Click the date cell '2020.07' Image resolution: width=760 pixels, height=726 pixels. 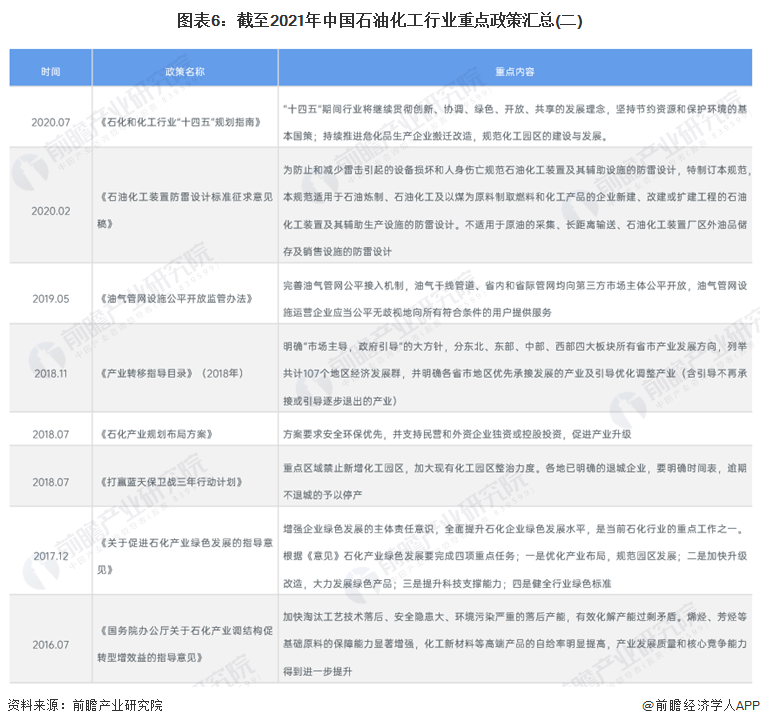(51, 122)
